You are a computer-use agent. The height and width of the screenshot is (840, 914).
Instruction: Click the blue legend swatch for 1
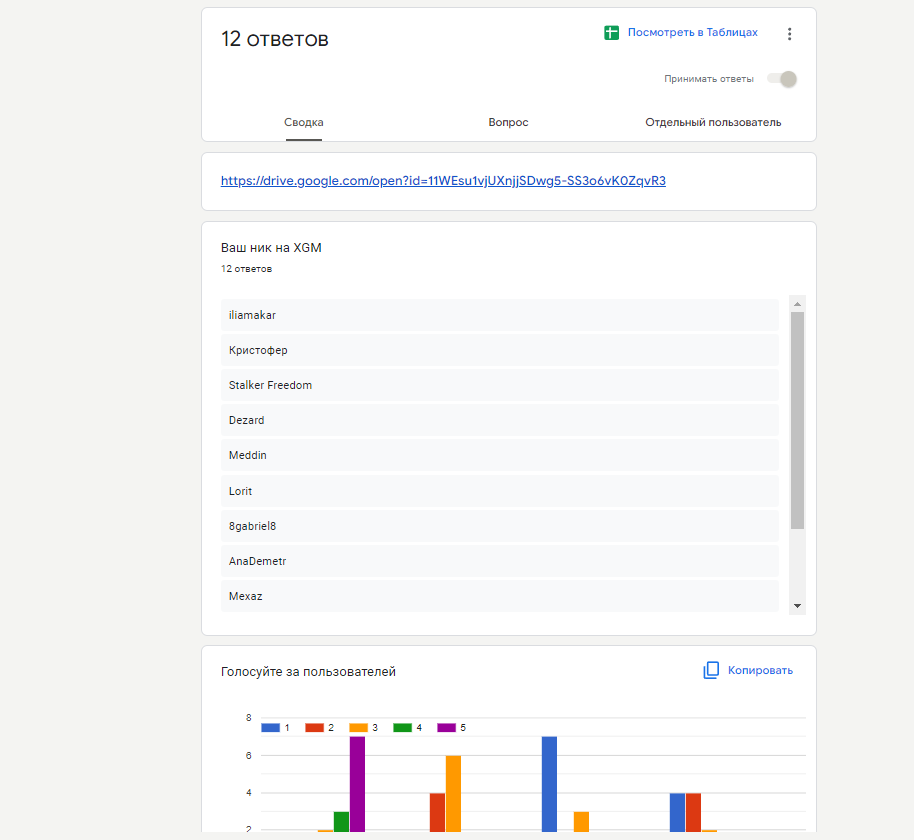tap(271, 727)
